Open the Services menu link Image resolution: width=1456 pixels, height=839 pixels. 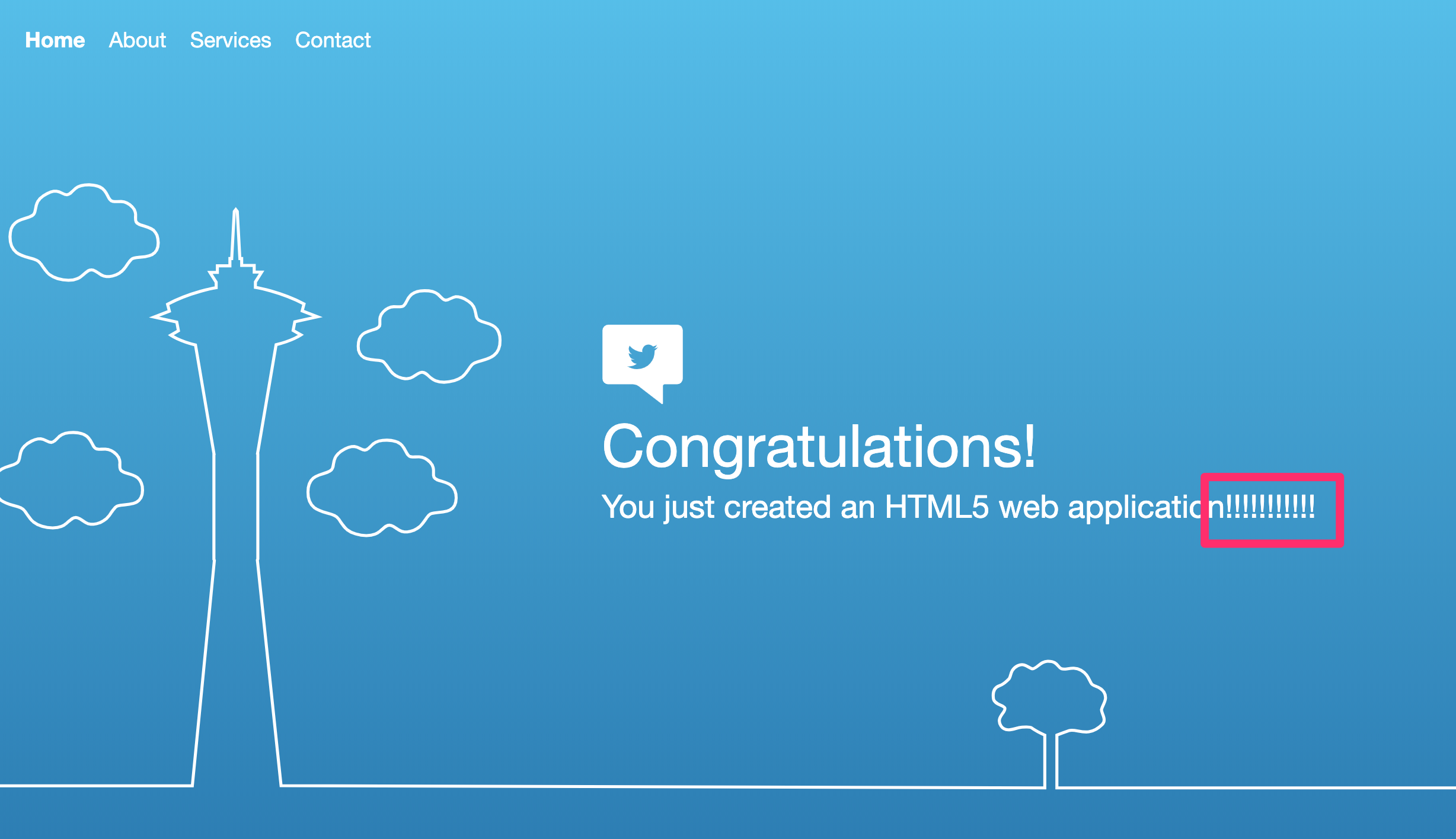[x=231, y=40]
